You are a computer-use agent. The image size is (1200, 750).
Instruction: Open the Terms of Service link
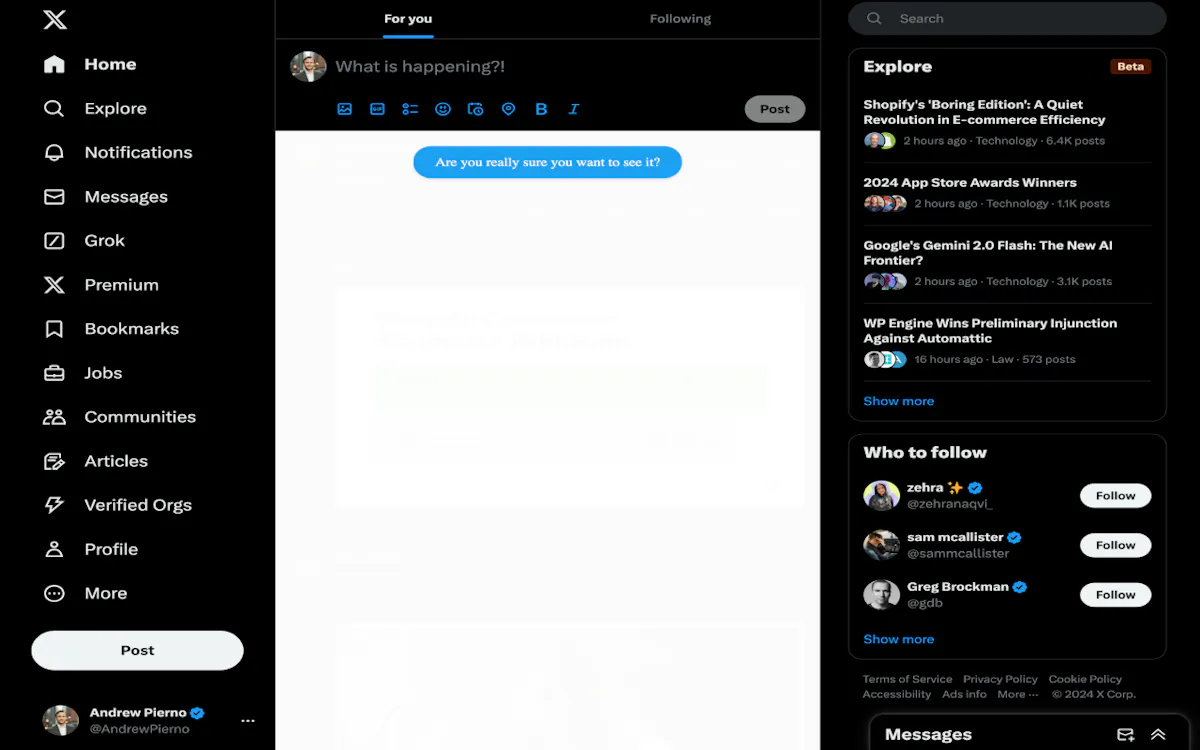[x=908, y=679]
